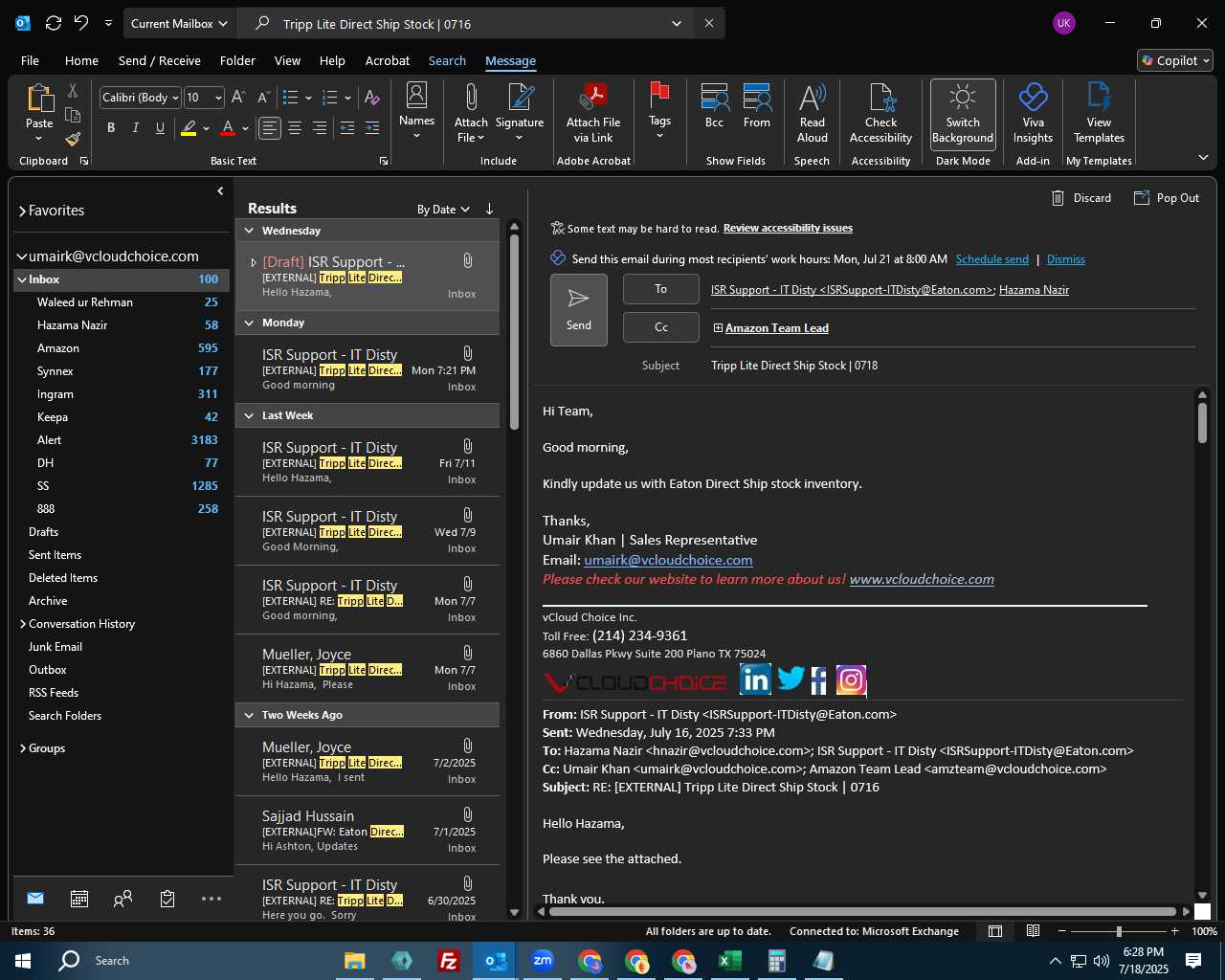
Task: Open the Tasks clipboard icon
Action: click(167, 899)
